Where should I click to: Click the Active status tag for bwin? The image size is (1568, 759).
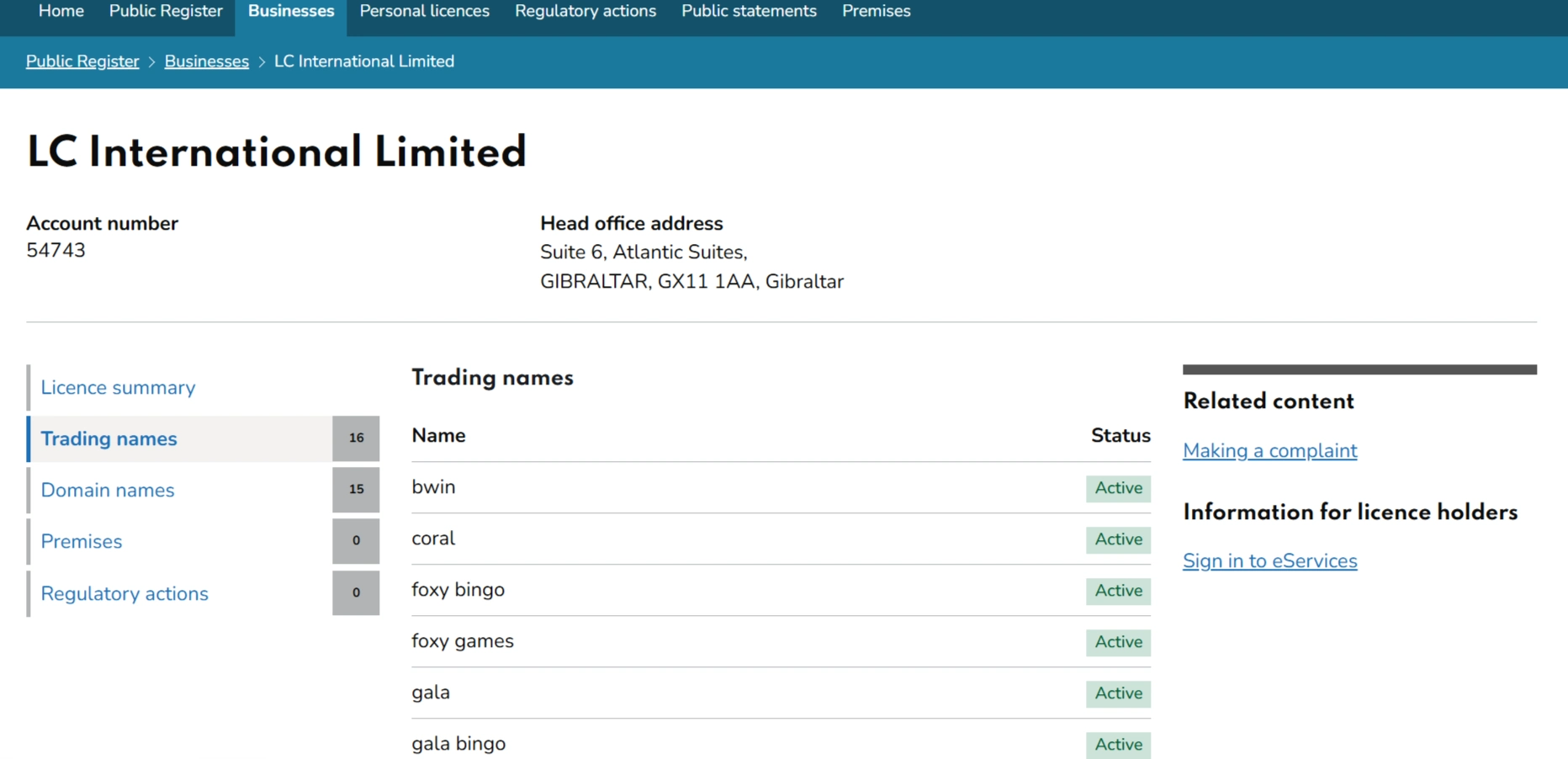1118,489
